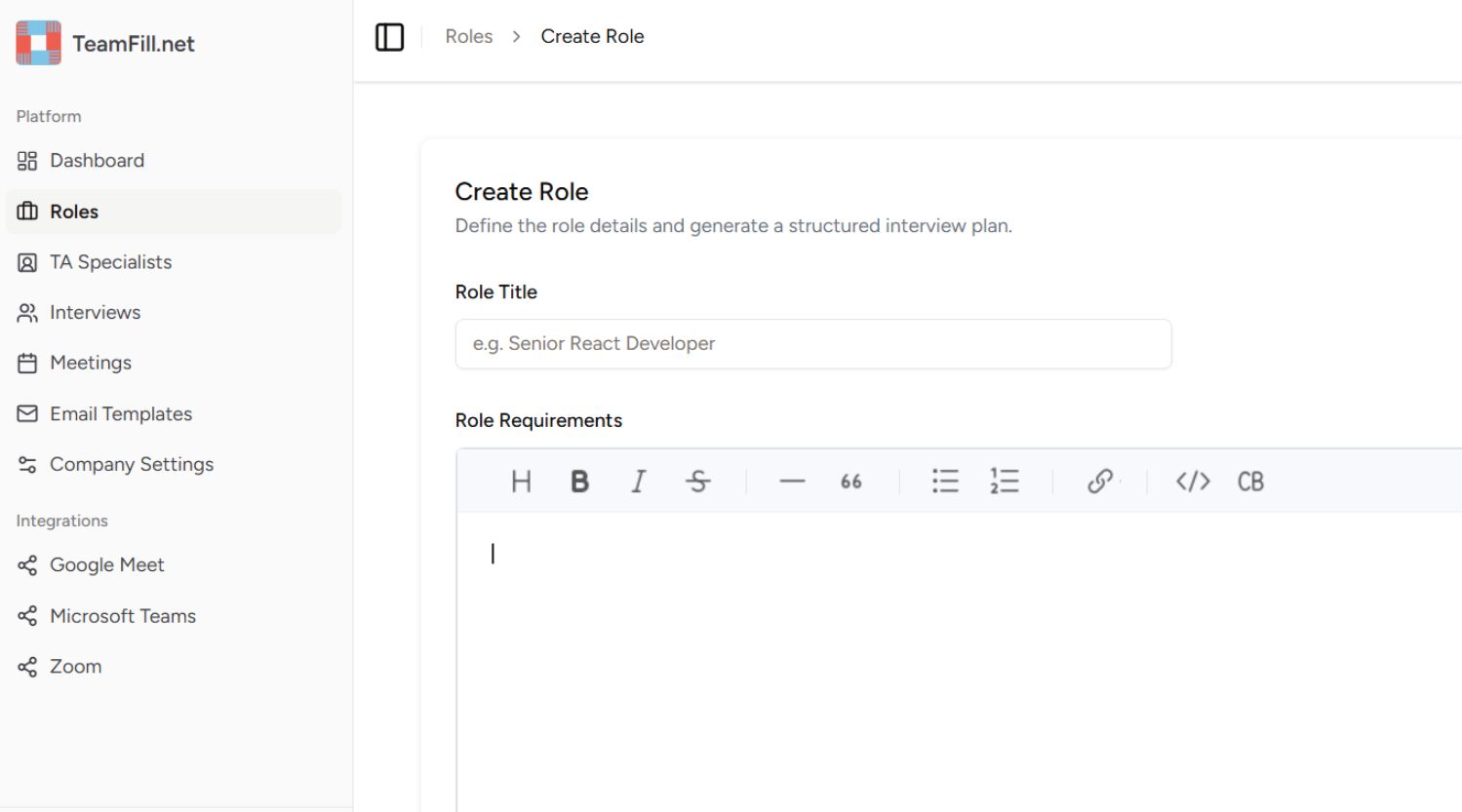Screen dimensions: 1462x812
Task: Apply Bold formatting in the editor
Action: (x=579, y=481)
